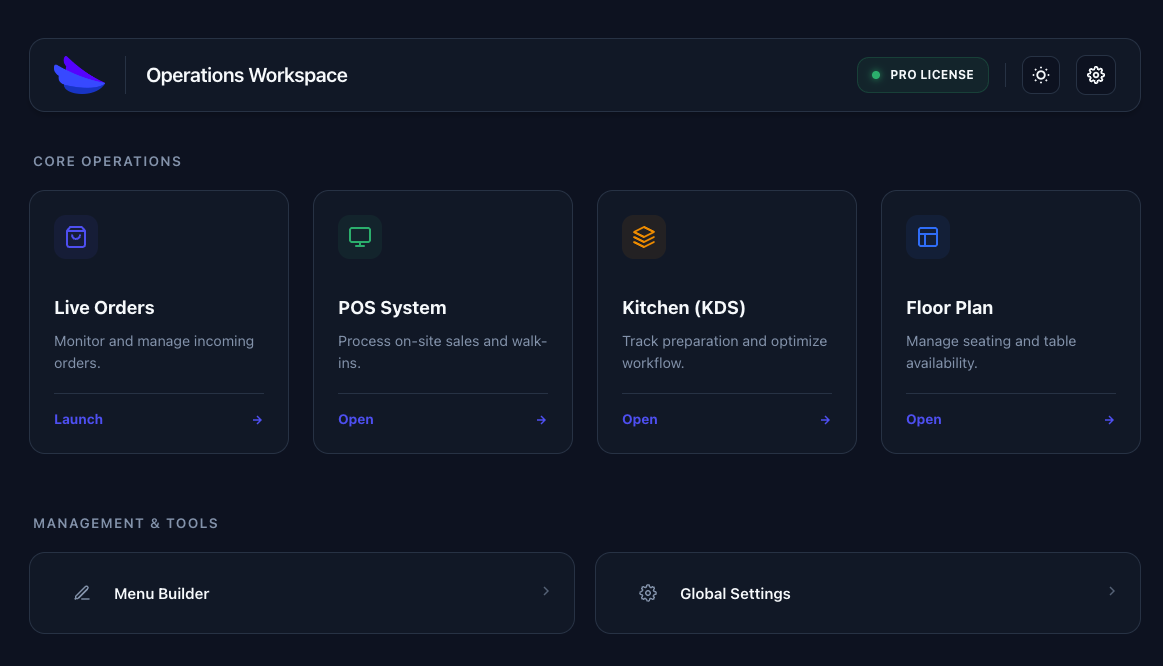The width and height of the screenshot is (1163, 666).
Task: Click the app logo in the header
Action: 80,74
